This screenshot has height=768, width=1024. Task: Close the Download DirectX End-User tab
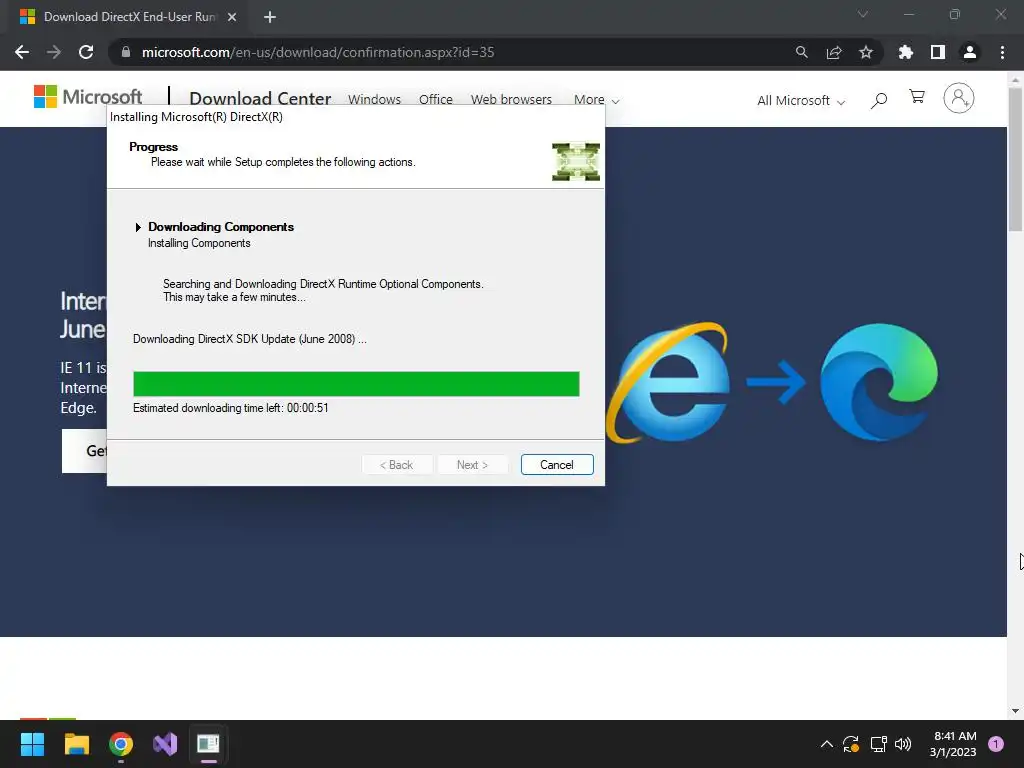click(232, 17)
